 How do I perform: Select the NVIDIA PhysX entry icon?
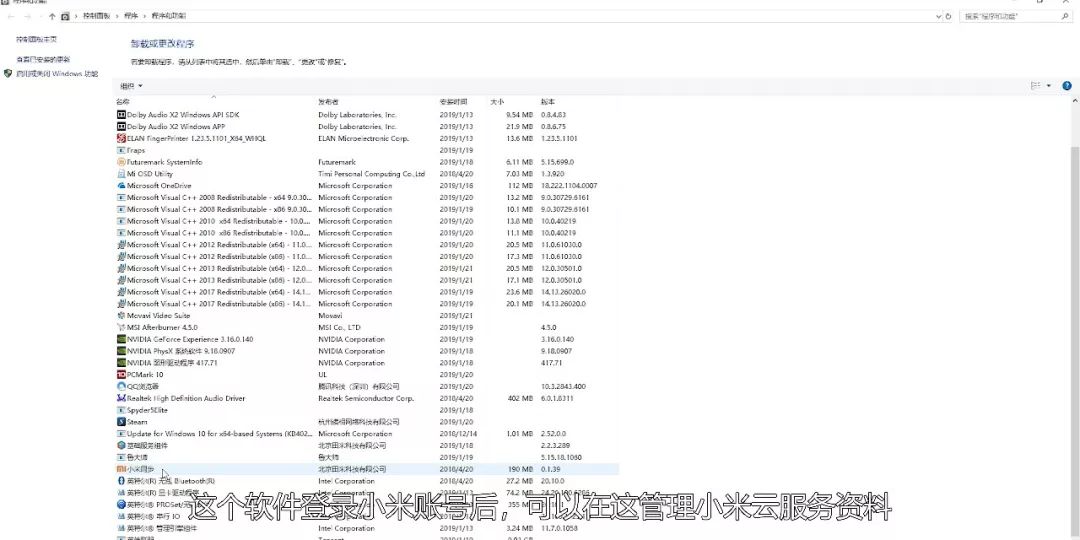(121, 351)
